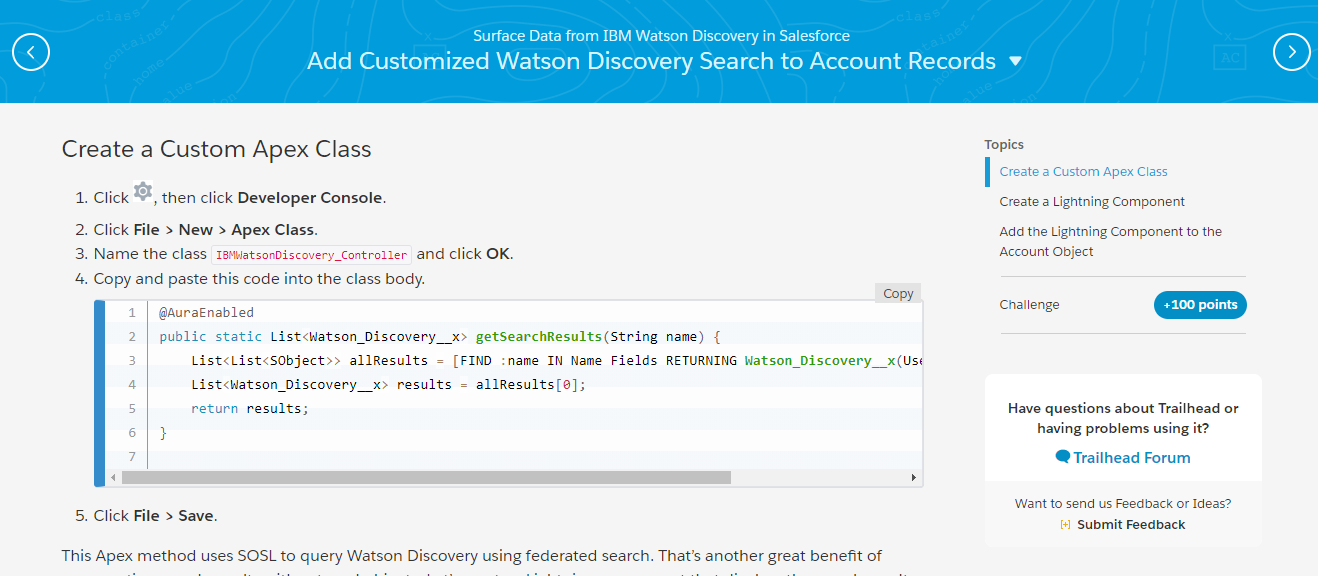Image resolution: width=1318 pixels, height=576 pixels.
Task: Go to the next unit arrow
Action: 1291,52
